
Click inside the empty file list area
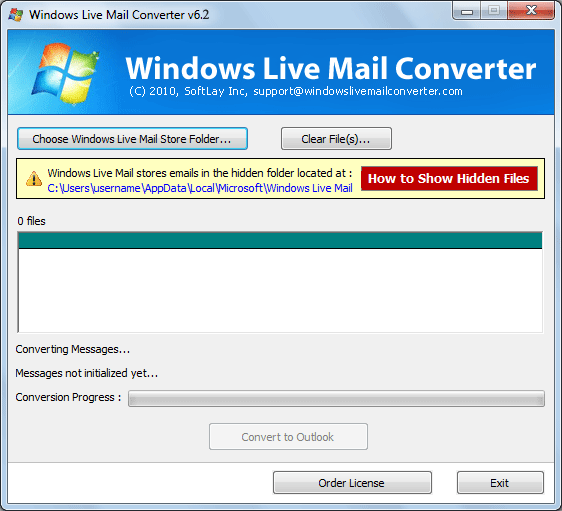tap(280, 290)
